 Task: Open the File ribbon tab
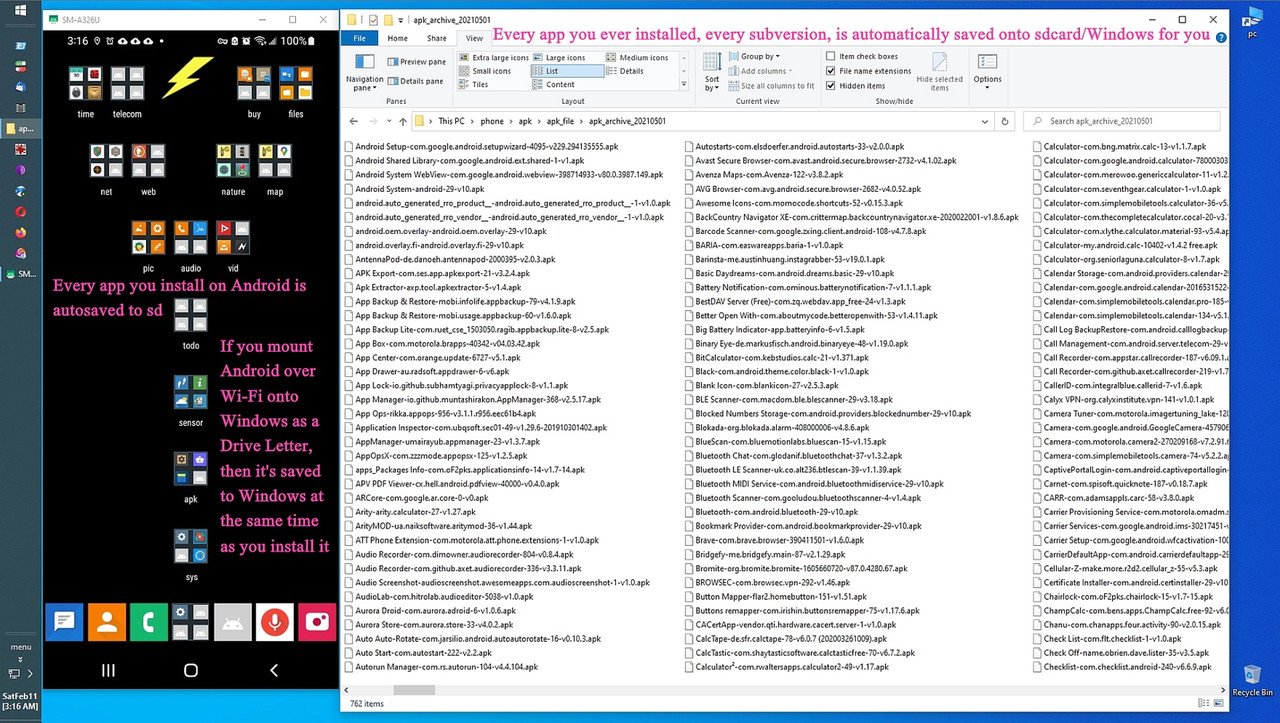[x=359, y=38]
